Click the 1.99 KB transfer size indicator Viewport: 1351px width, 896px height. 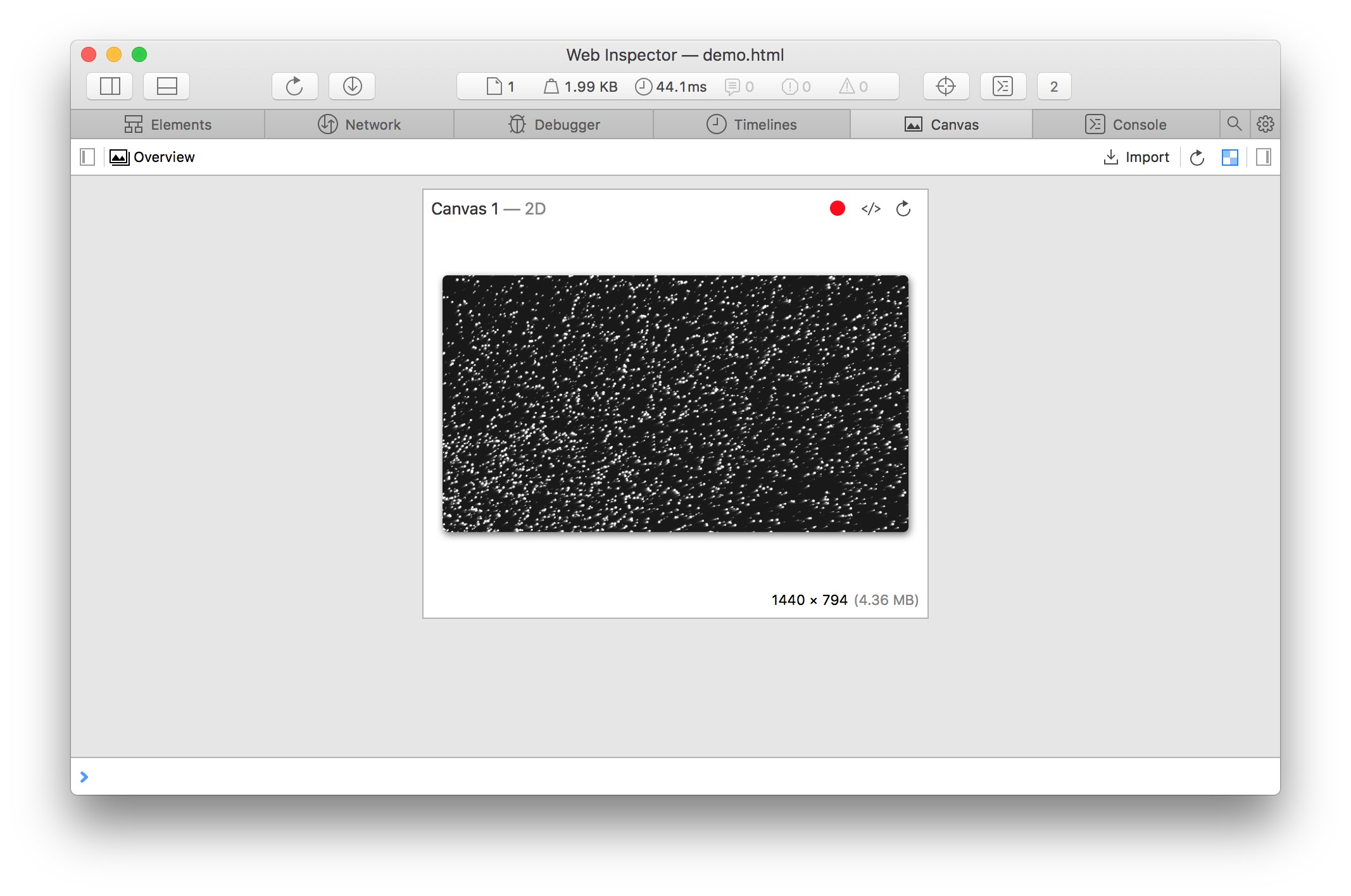point(581,87)
